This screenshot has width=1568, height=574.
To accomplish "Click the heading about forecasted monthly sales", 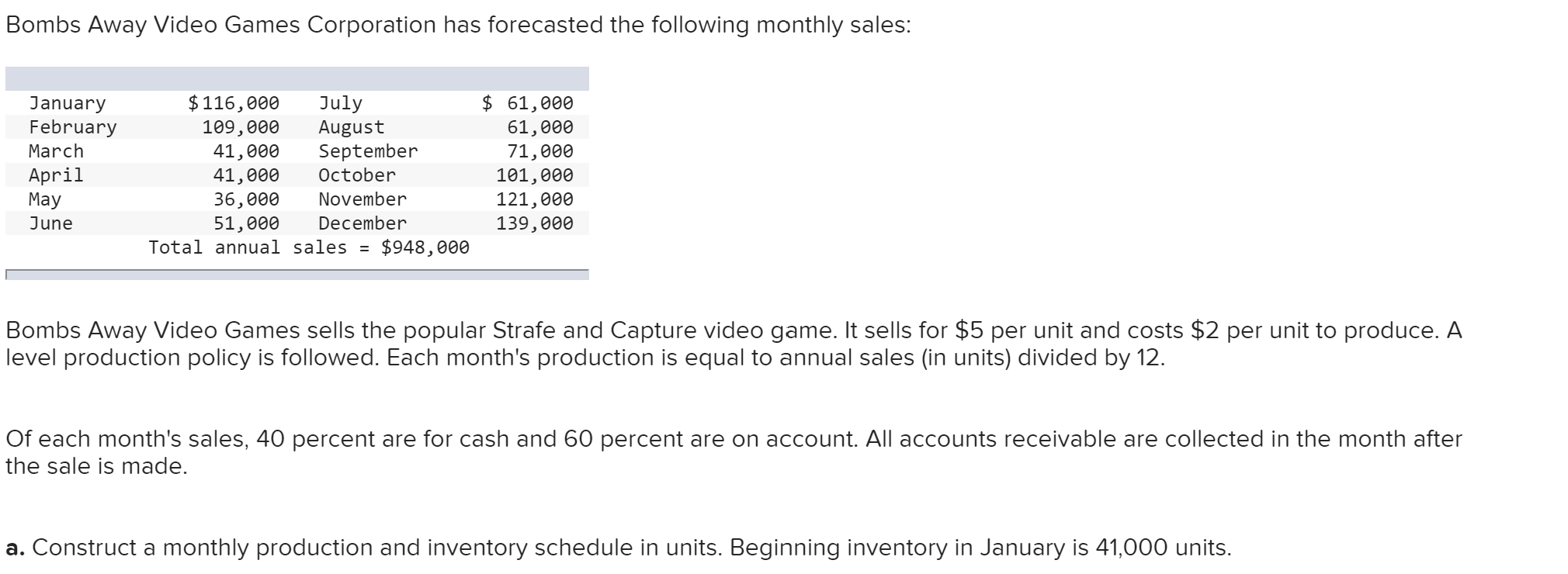I will click(x=458, y=25).
